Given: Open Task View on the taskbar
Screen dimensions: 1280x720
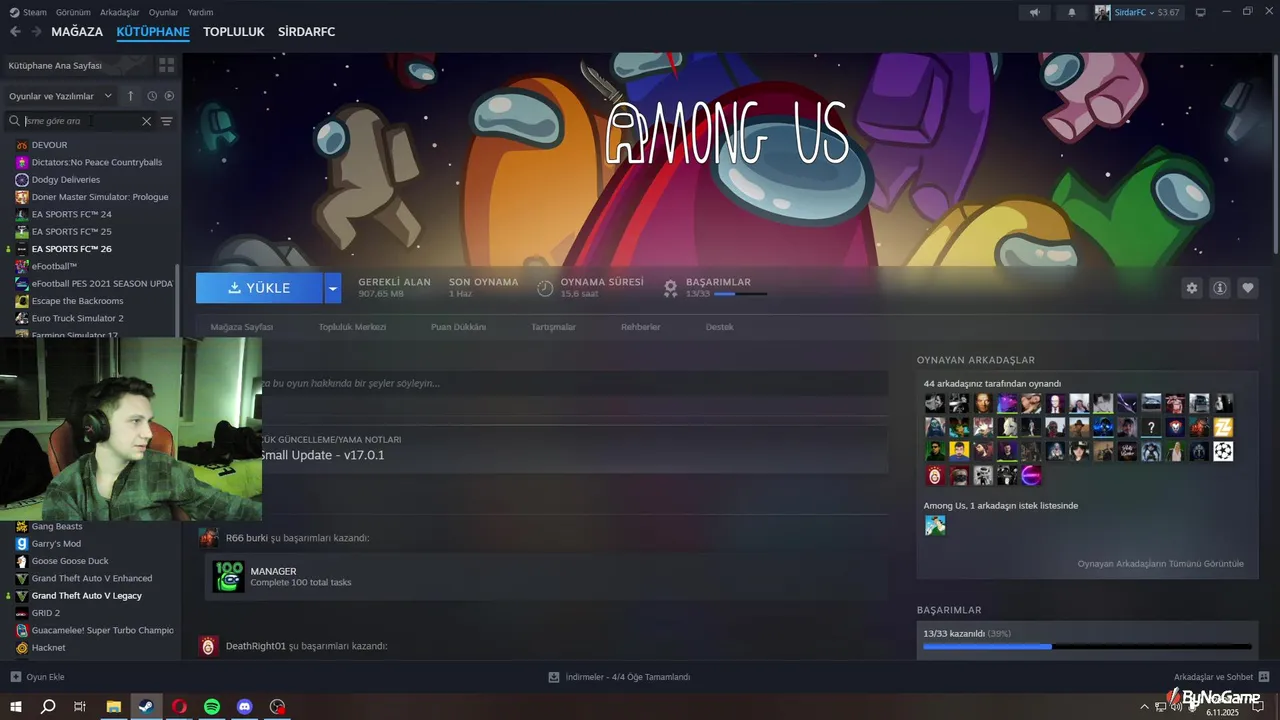Looking at the screenshot, I should (x=80, y=706).
